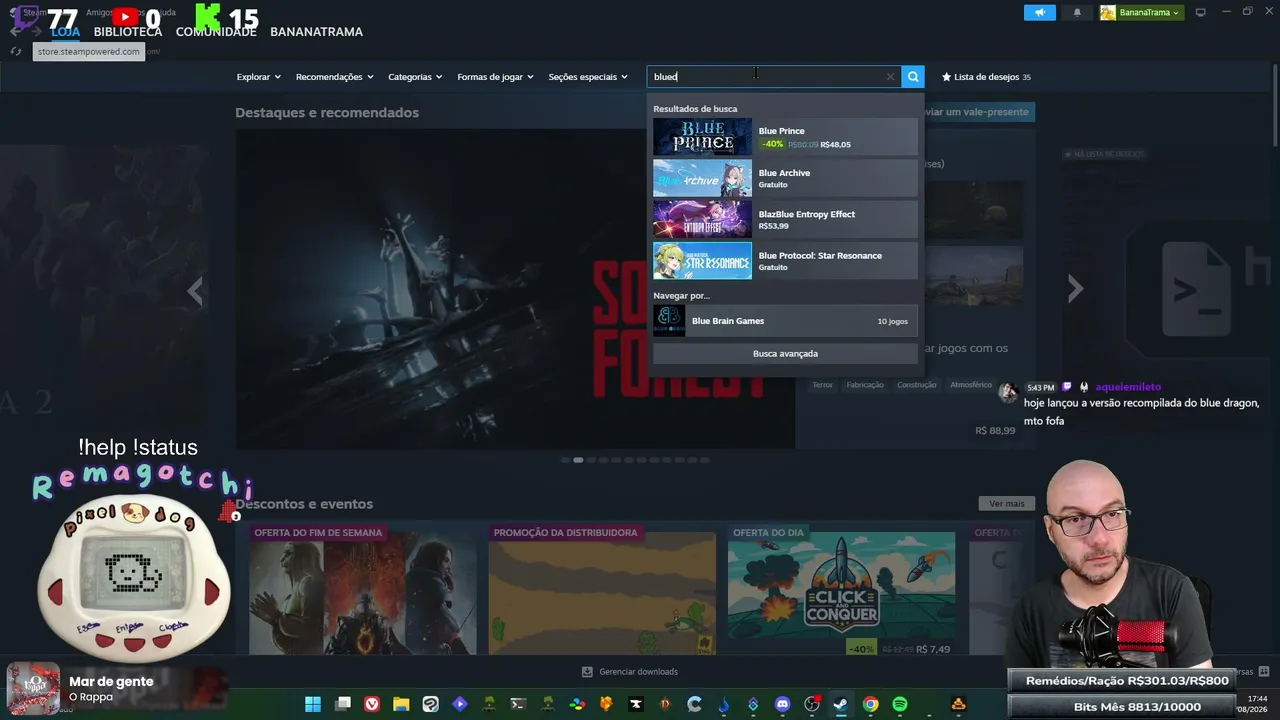Open the Promoção da distribuidora card
Screen dimensions: 1280x720
[x=602, y=590]
